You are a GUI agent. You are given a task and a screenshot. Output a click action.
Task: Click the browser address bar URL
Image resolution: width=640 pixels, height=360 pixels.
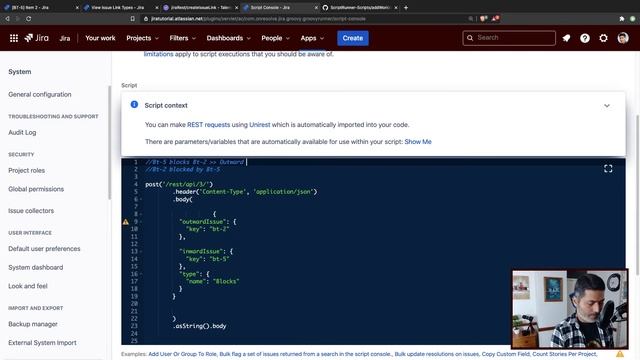coord(258,19)
